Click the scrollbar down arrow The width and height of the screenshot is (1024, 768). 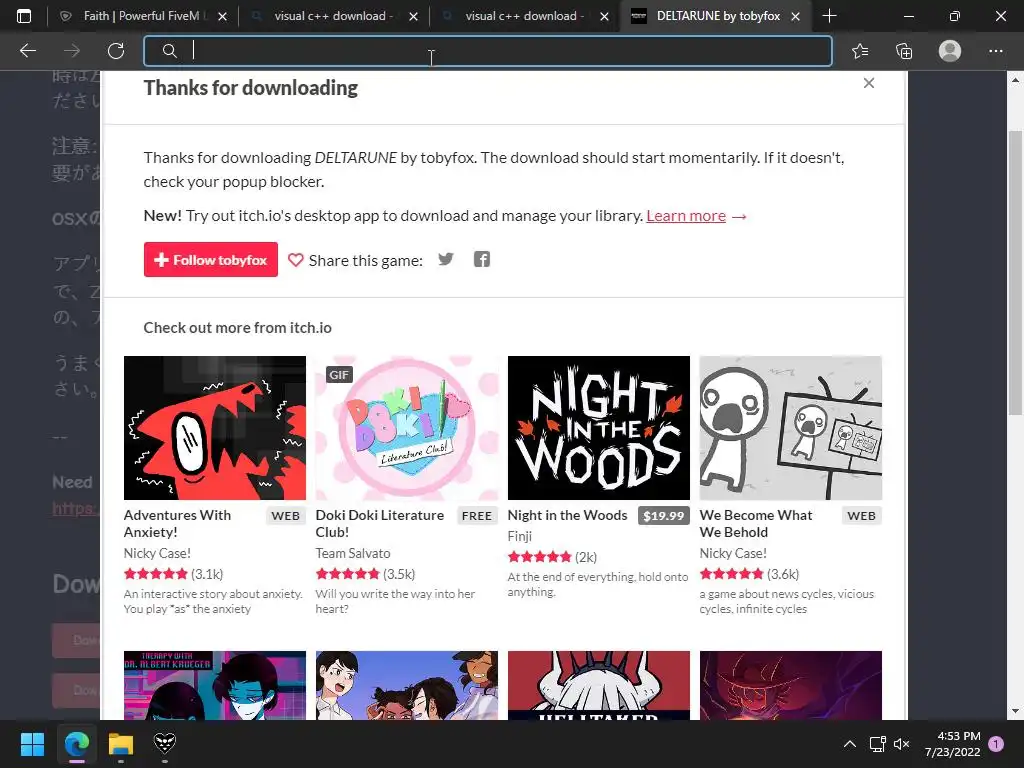pyautogui.click(x=1015, y=711)
